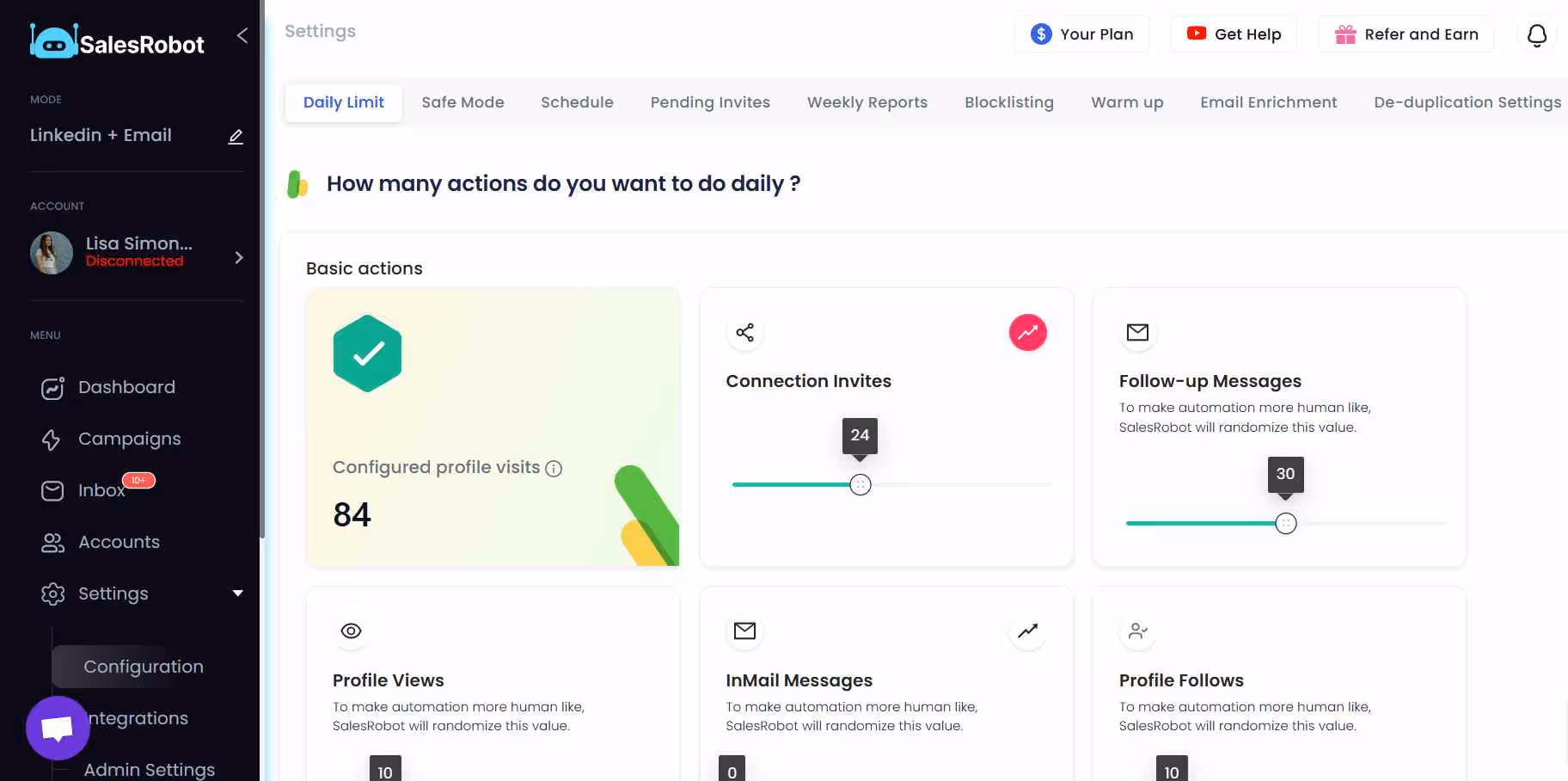Click the pencil icon to edit mode
This screenshot has height=781, width=1568.
(236, 137)
